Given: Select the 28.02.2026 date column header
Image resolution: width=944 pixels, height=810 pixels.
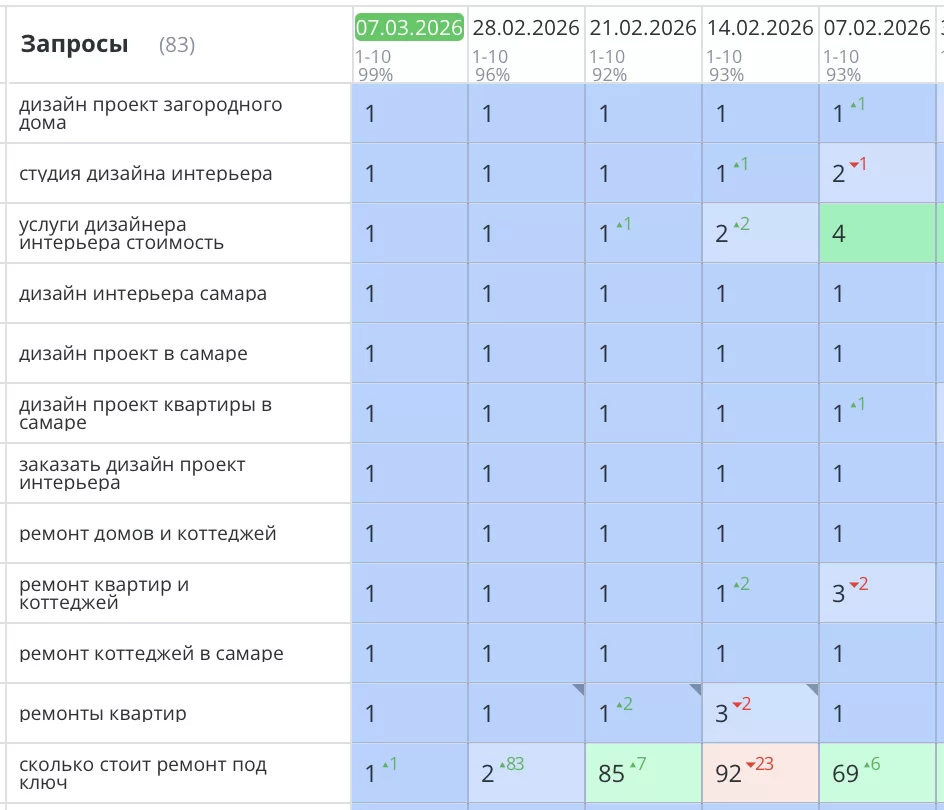Looking at the screenshot, I should 526,28.
